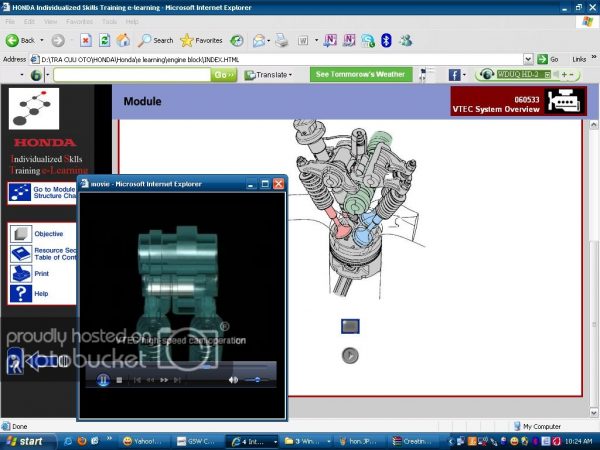Open the Favorites star button
Screen dimensions: 600x450
(202, 40)
